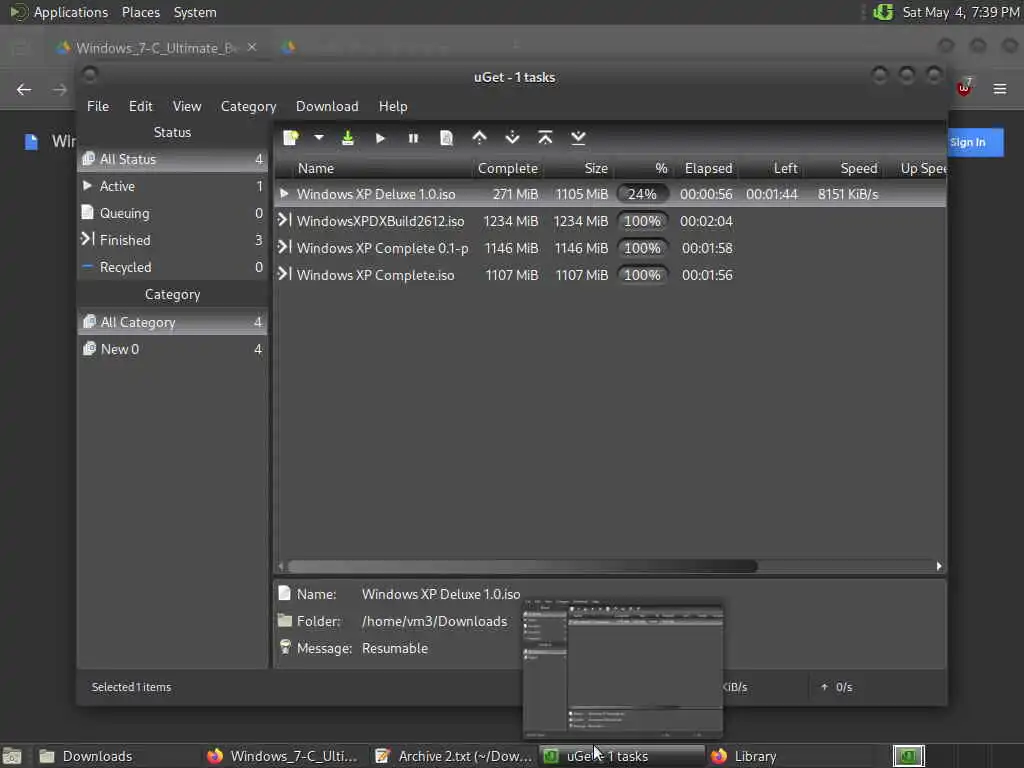The image size is (1024, 768).
Task: Open System menu in top panel
Action: [195, 12]
